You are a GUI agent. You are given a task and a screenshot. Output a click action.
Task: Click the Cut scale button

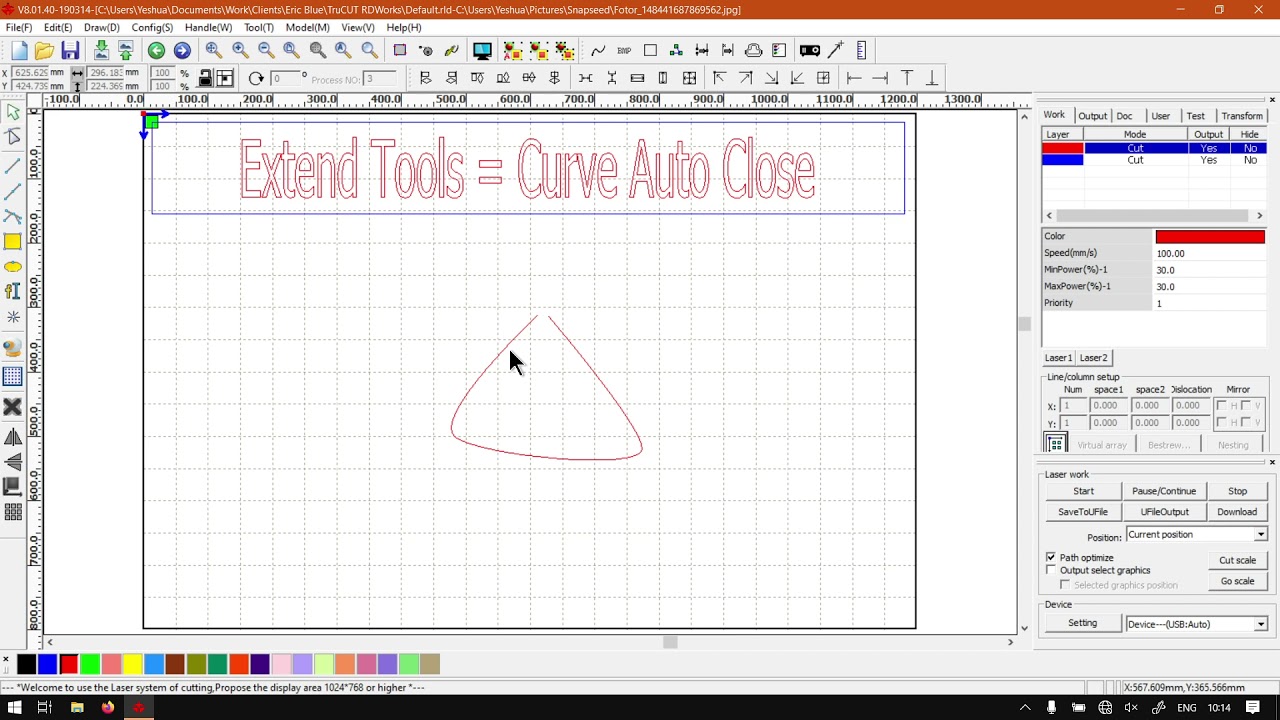click(1237, 560)
